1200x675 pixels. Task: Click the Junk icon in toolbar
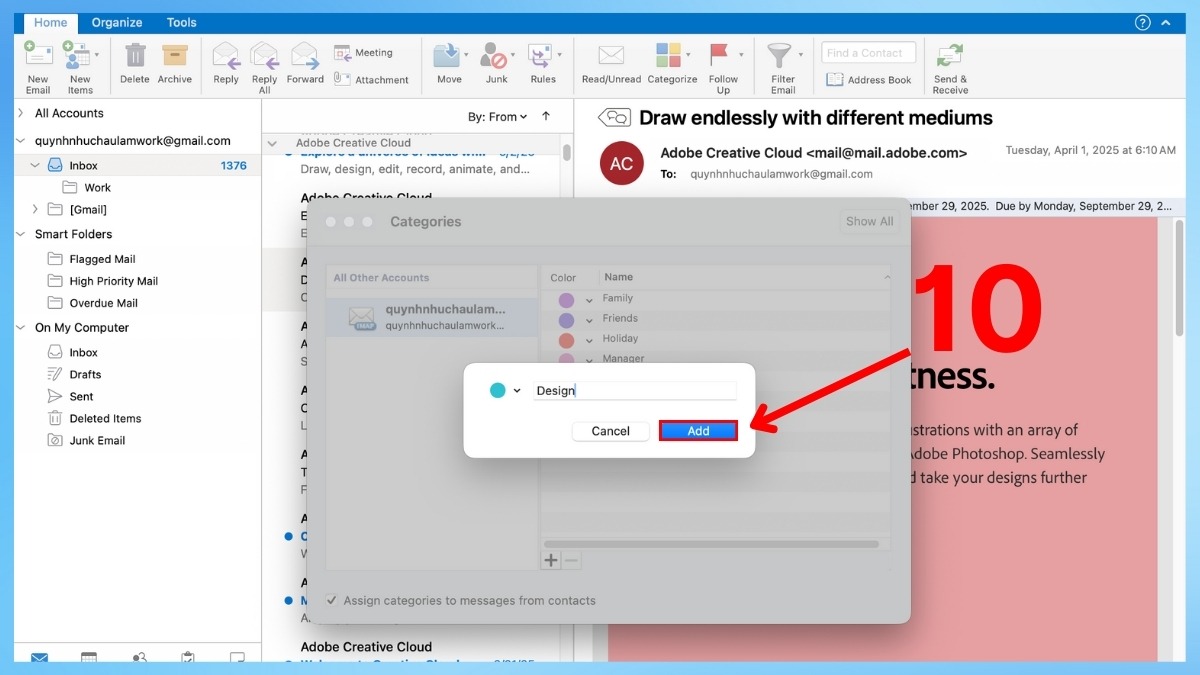494,58
